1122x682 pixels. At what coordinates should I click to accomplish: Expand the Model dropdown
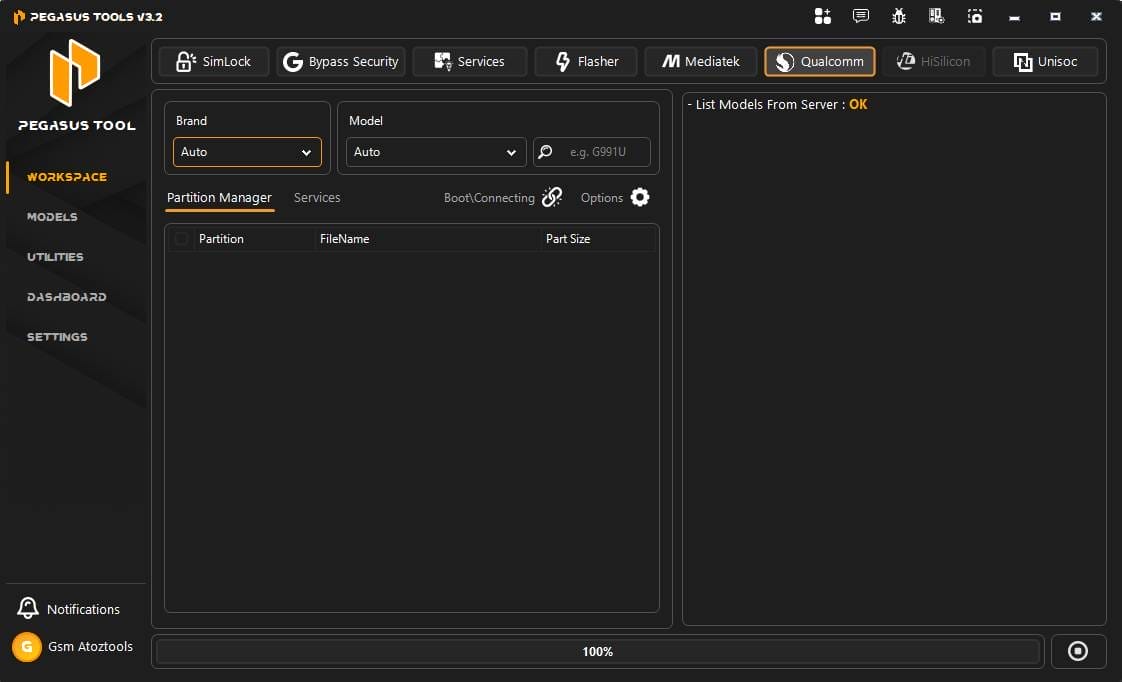435,152
